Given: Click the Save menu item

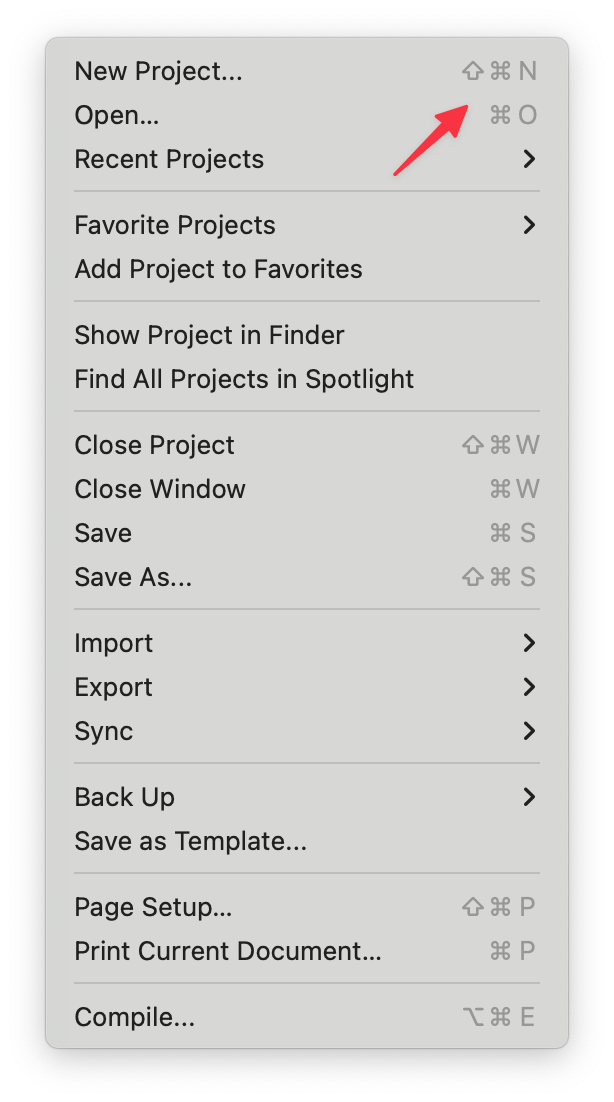Looking at the screenshot, I should (x=103, y=533).
